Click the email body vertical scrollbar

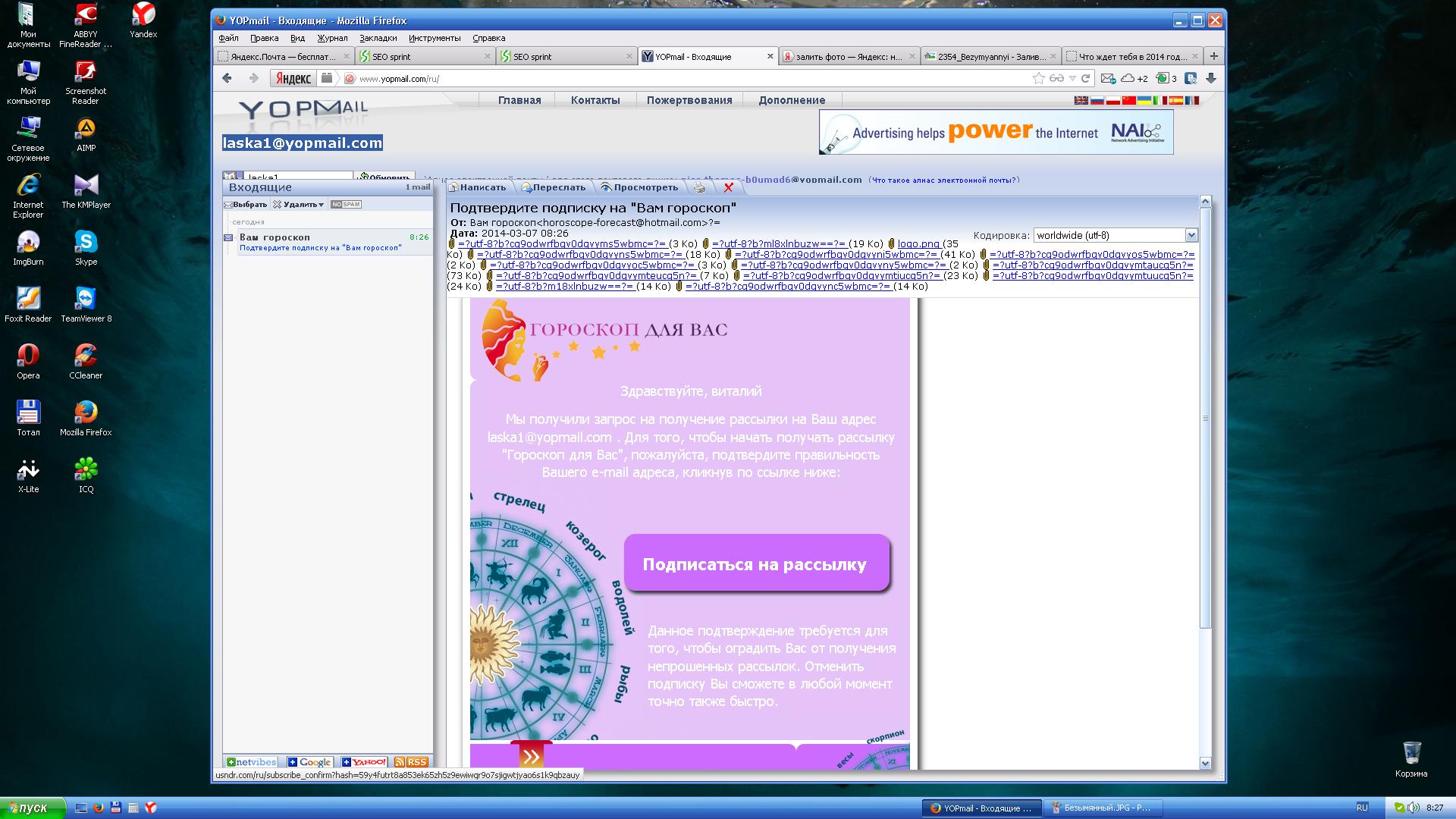coord(1206,417)
